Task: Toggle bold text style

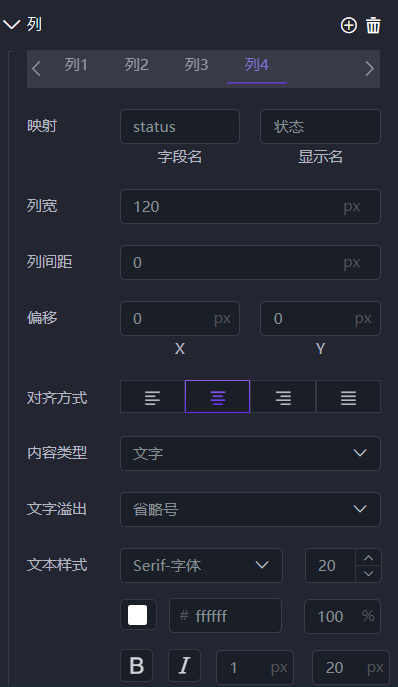Action: (x=137, y=666)
